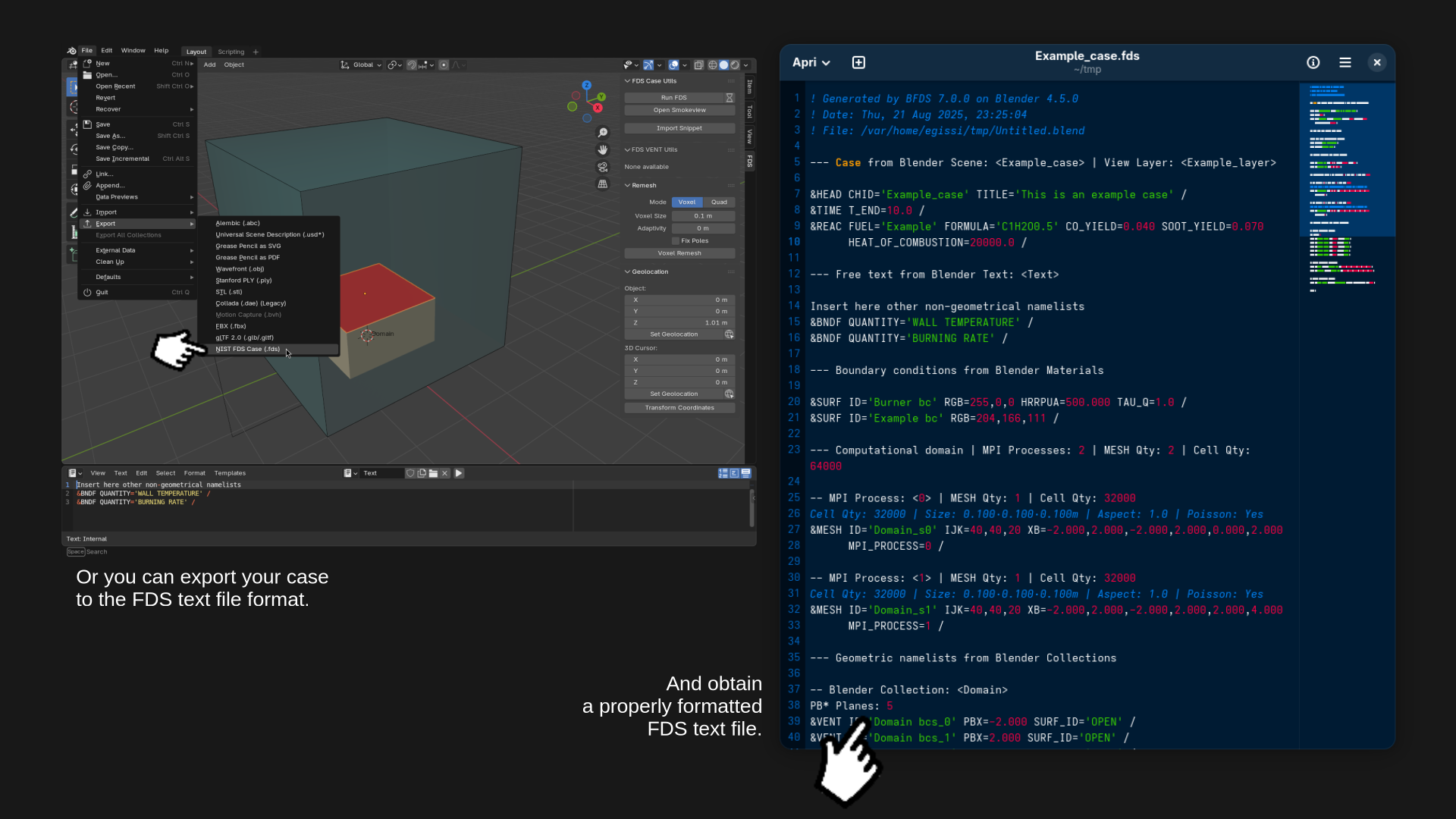
Task: Select material preview shading icon
Action: tap(734, 65)
